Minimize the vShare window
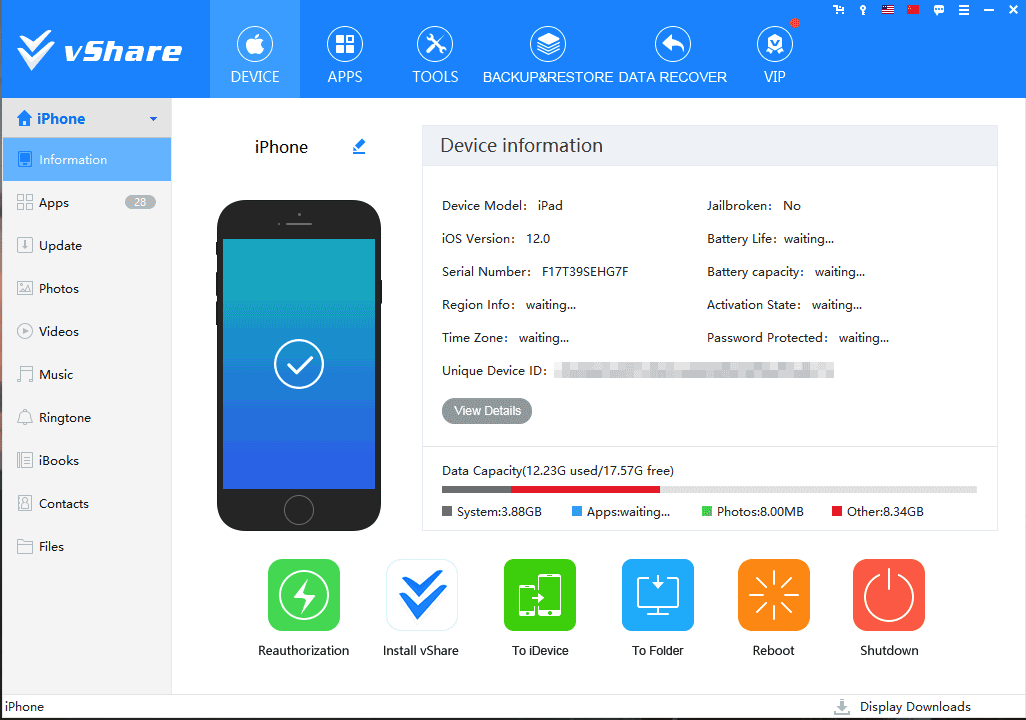This screenshot has width=1026, height=720. coord(989,10)
